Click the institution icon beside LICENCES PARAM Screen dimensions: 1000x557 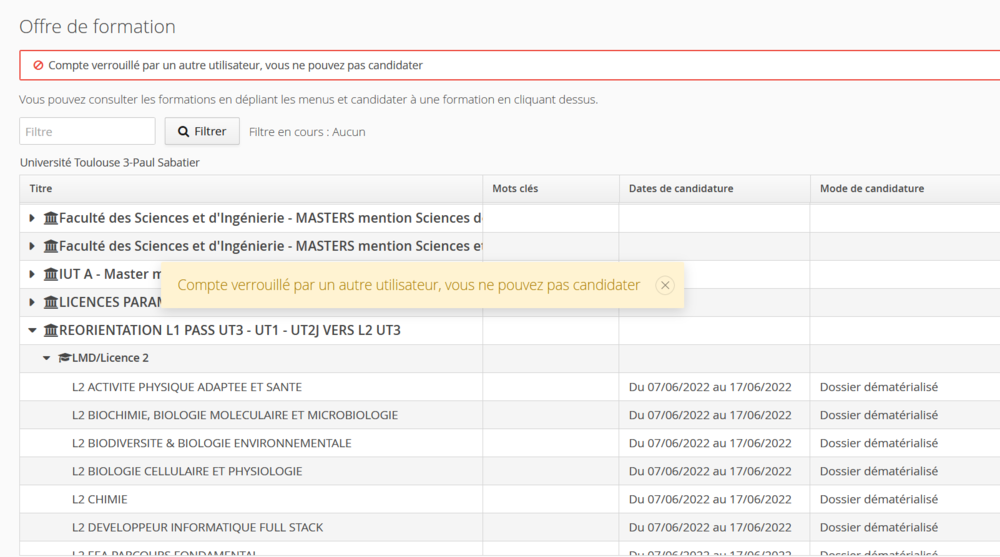51,302
